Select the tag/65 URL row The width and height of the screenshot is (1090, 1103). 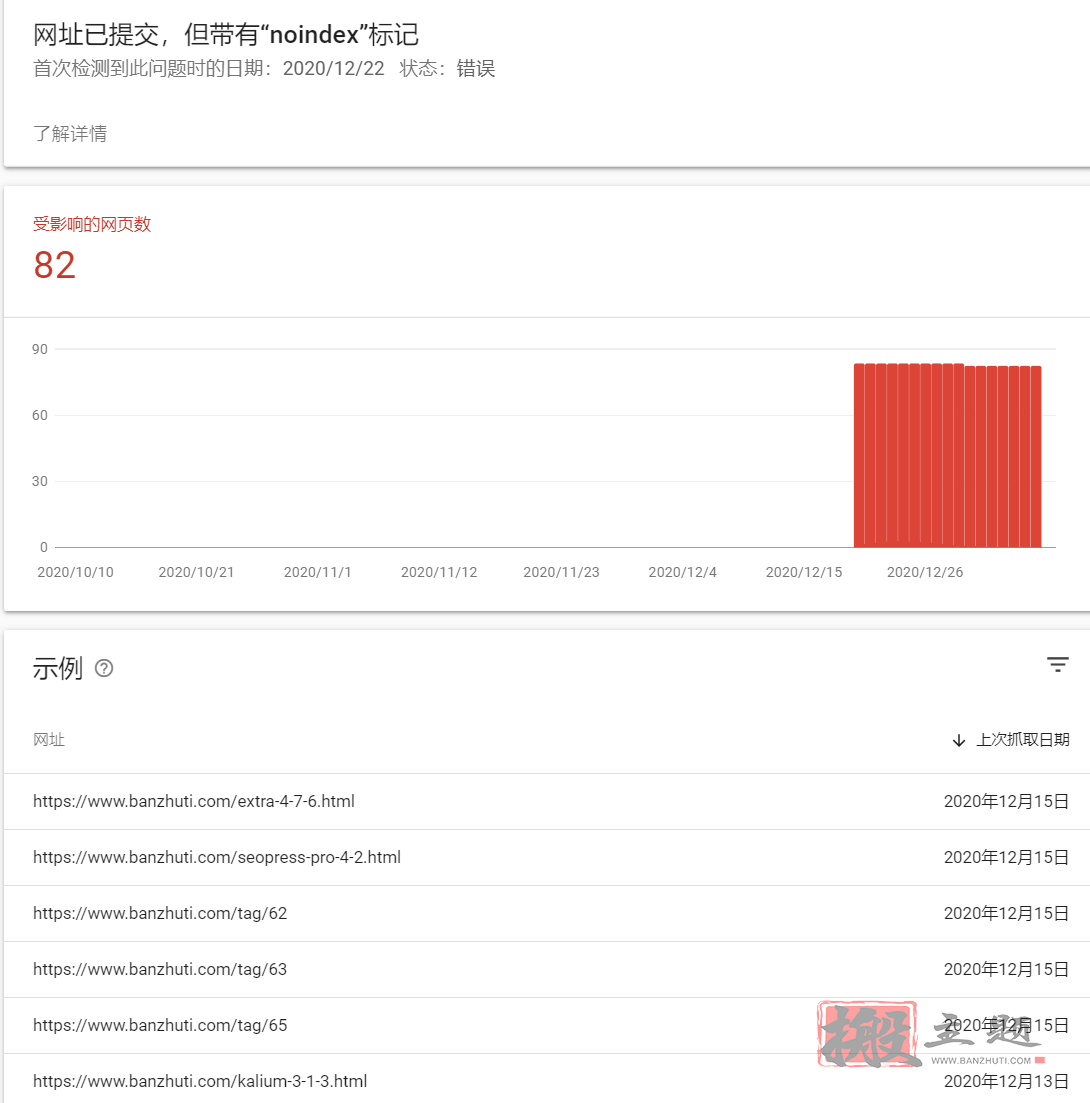(547, 1025)
